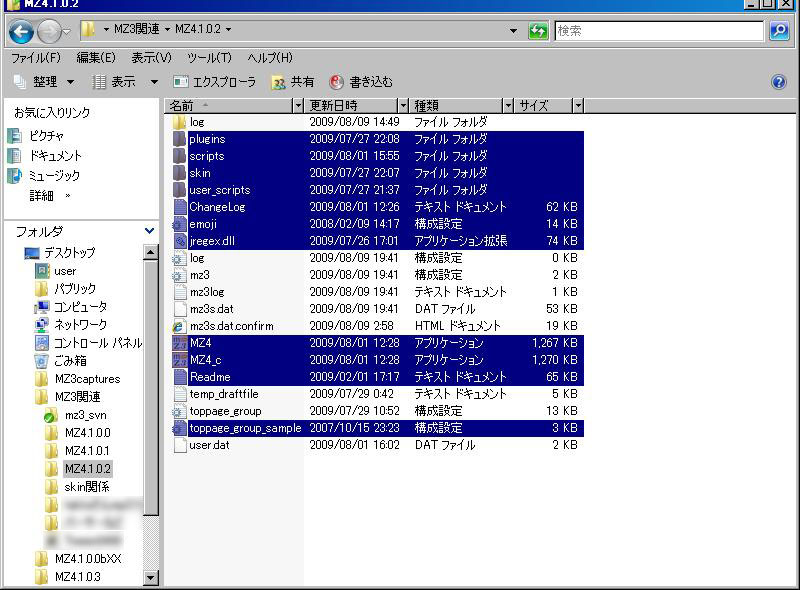
Task: Click the Back navigation arrow button
Action: pyautogui.click(x=21, y=32)
